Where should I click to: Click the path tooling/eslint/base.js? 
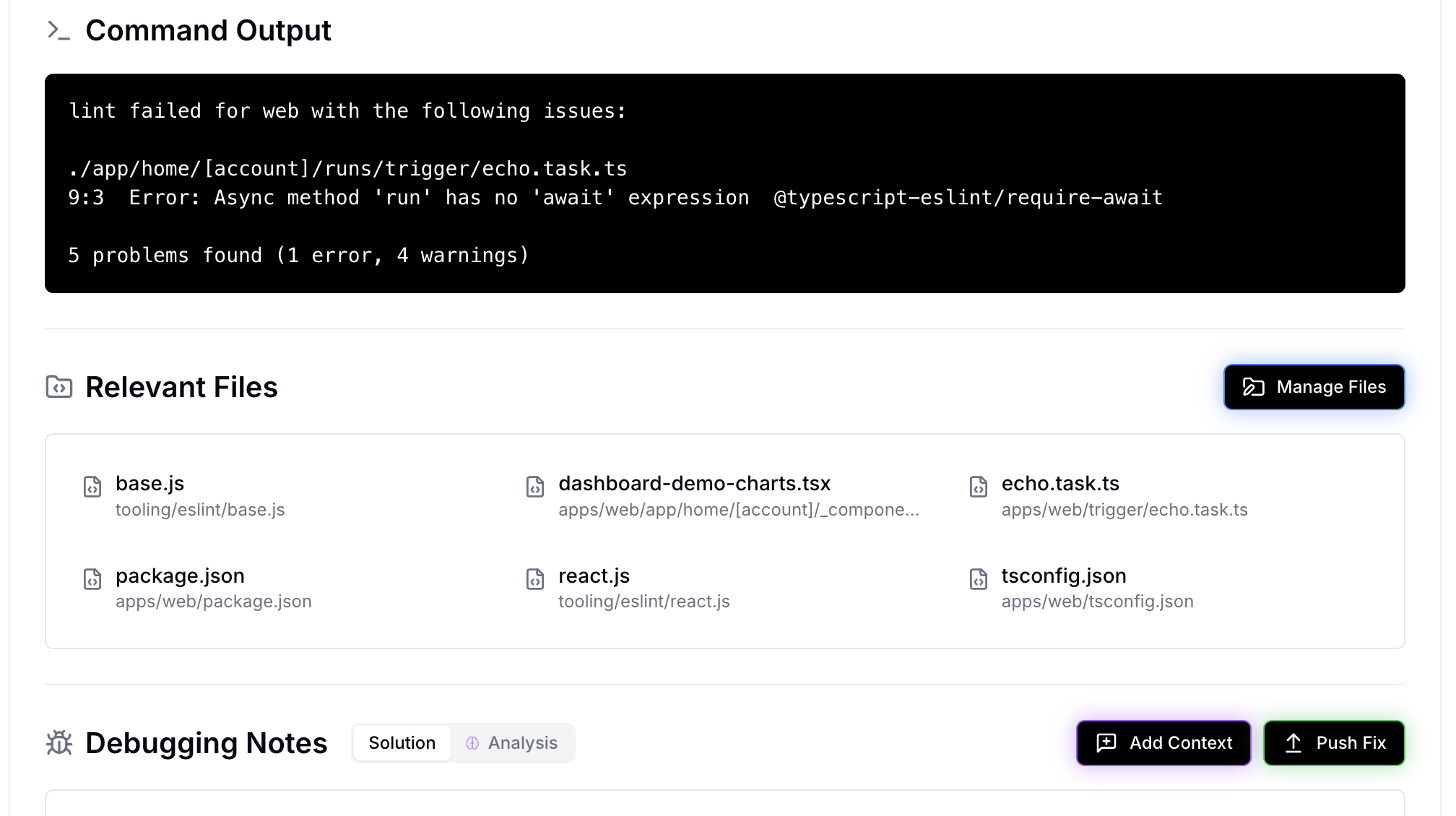point(200,510)
